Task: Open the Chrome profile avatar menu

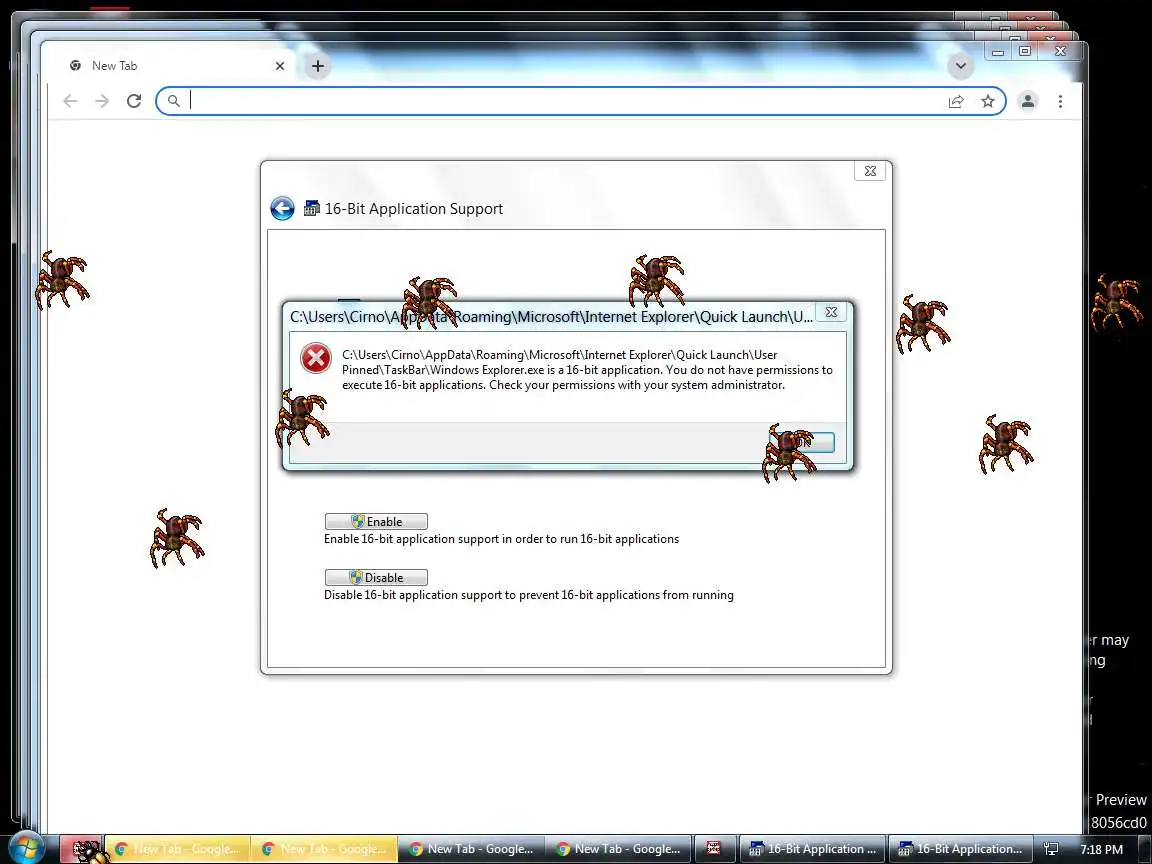Action: 1028,101
